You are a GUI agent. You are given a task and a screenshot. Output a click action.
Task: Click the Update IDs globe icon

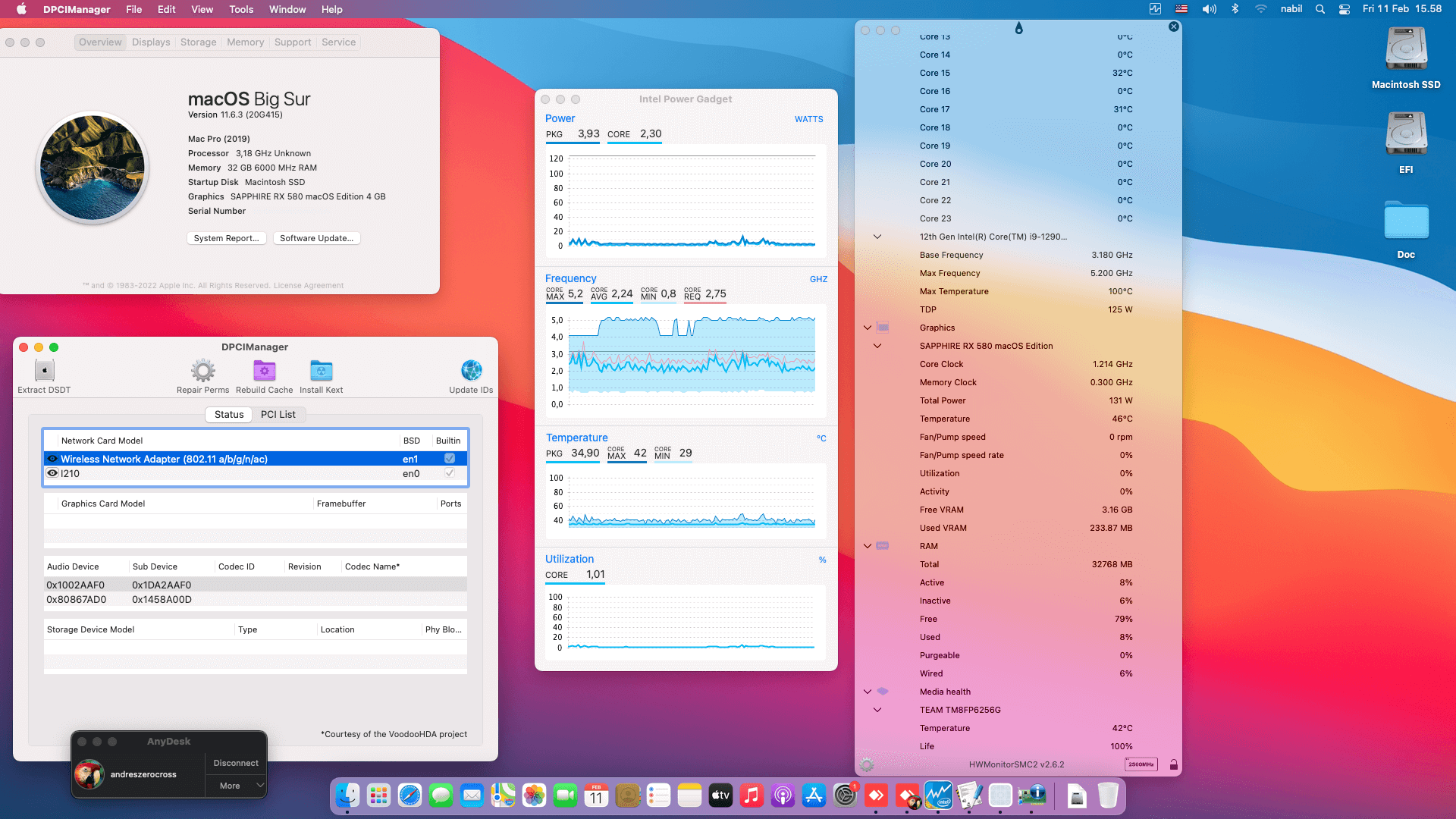pyautogui.click(x=471, y=371)
